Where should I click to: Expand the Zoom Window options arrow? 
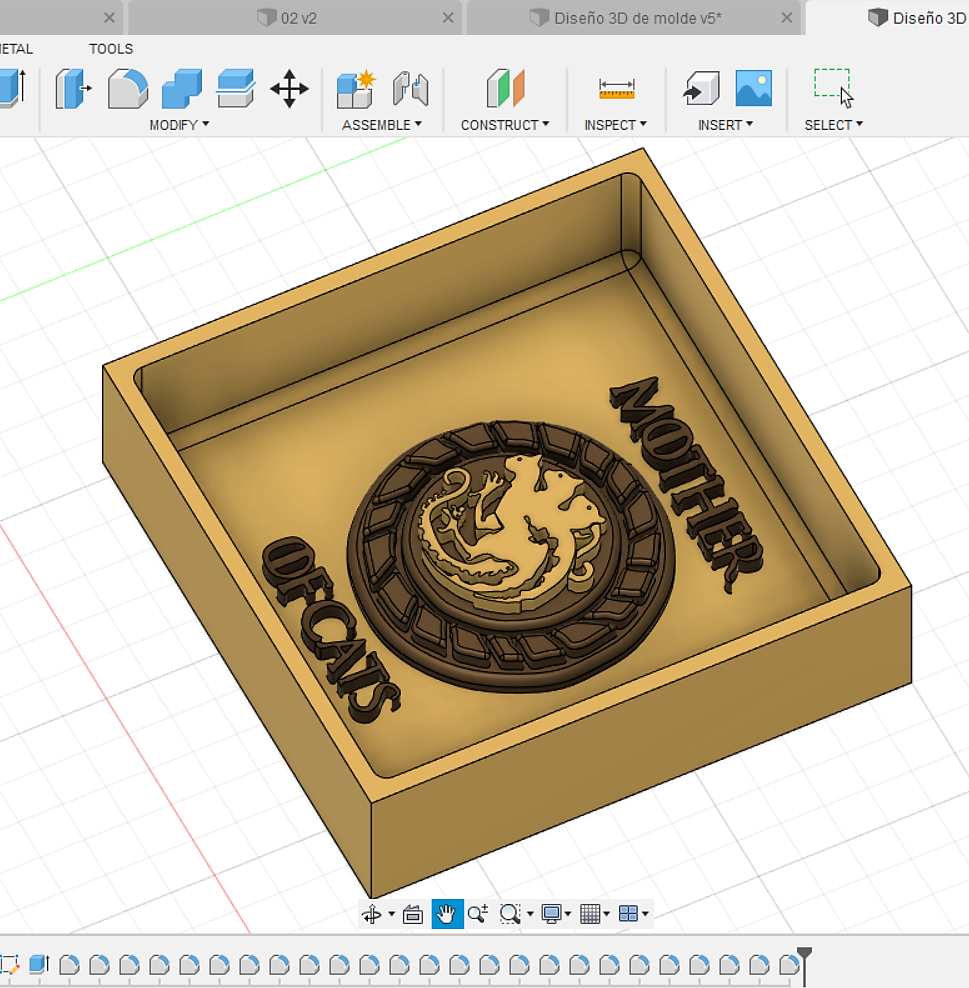click(x=529, y=914)
